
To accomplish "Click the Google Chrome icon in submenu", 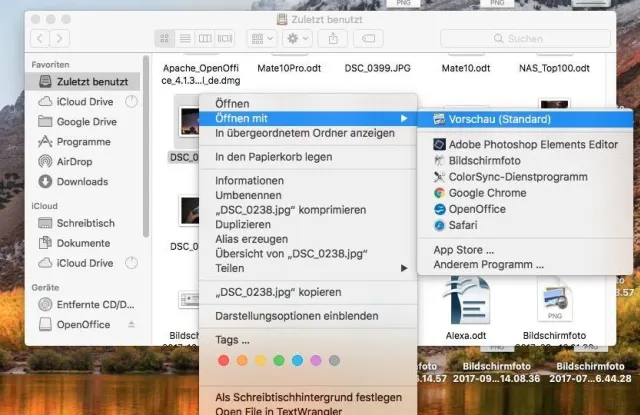I will (x=439, y=193).
